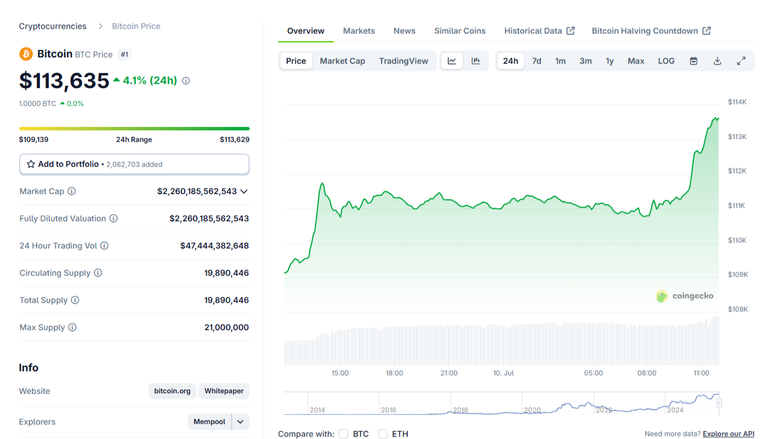Open the Explorers dropdown arrow
This screenshot has width=768, height=439.
pos(240,422)
